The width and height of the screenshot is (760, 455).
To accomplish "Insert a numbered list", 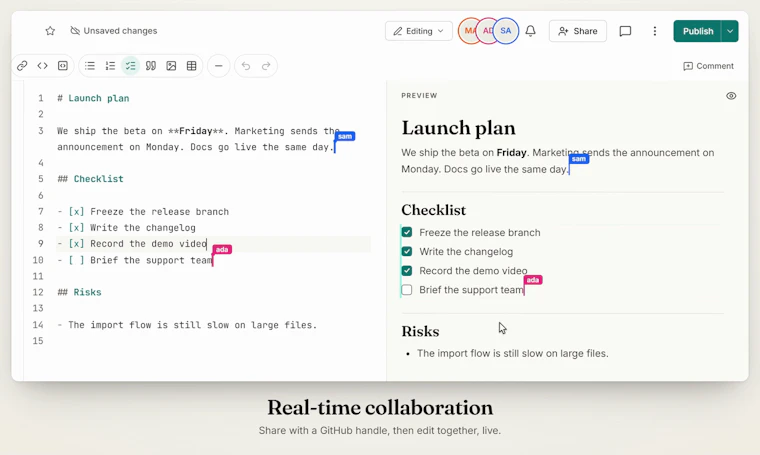I will coord(110,66).
